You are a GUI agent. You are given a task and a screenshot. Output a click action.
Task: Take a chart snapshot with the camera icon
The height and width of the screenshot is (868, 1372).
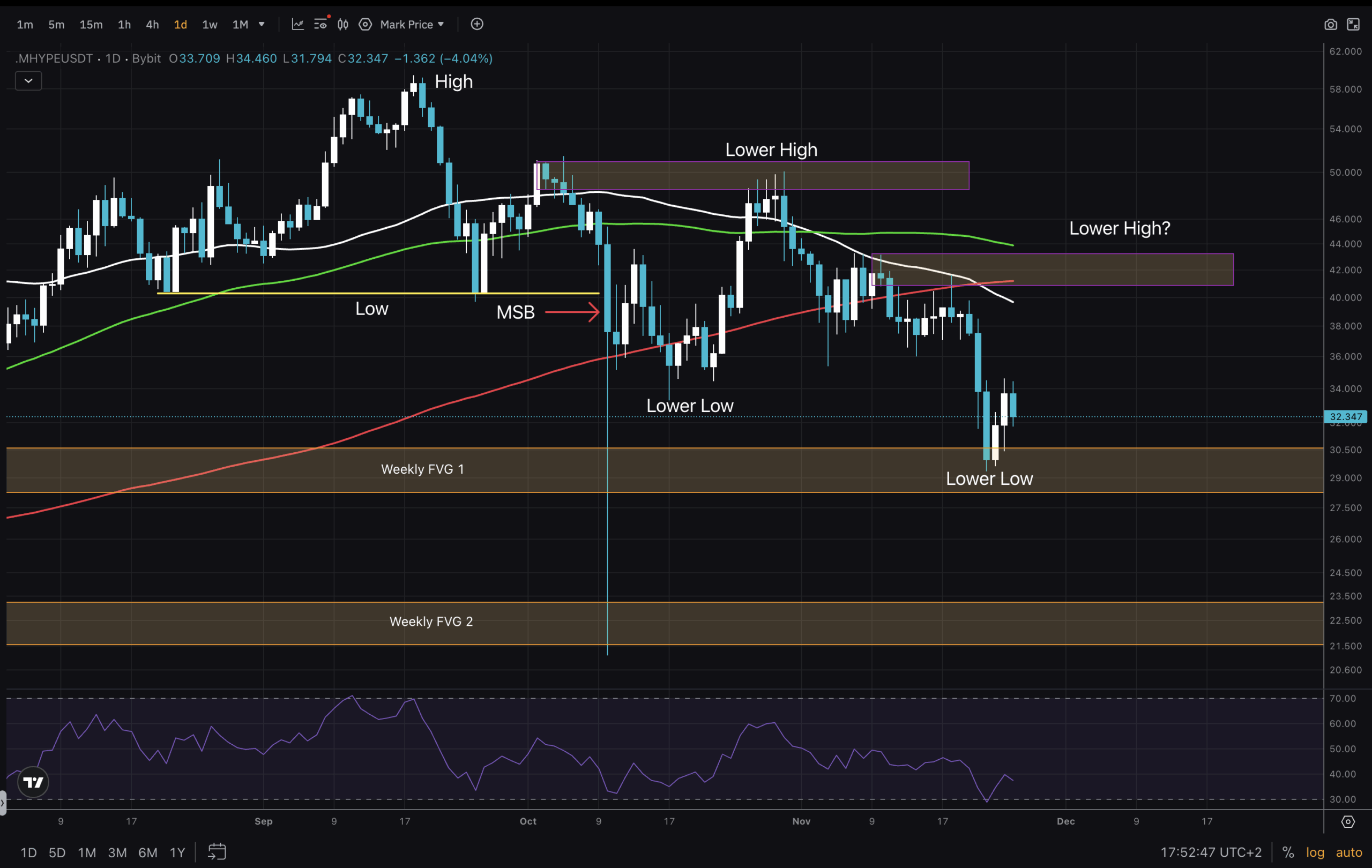1332,25
